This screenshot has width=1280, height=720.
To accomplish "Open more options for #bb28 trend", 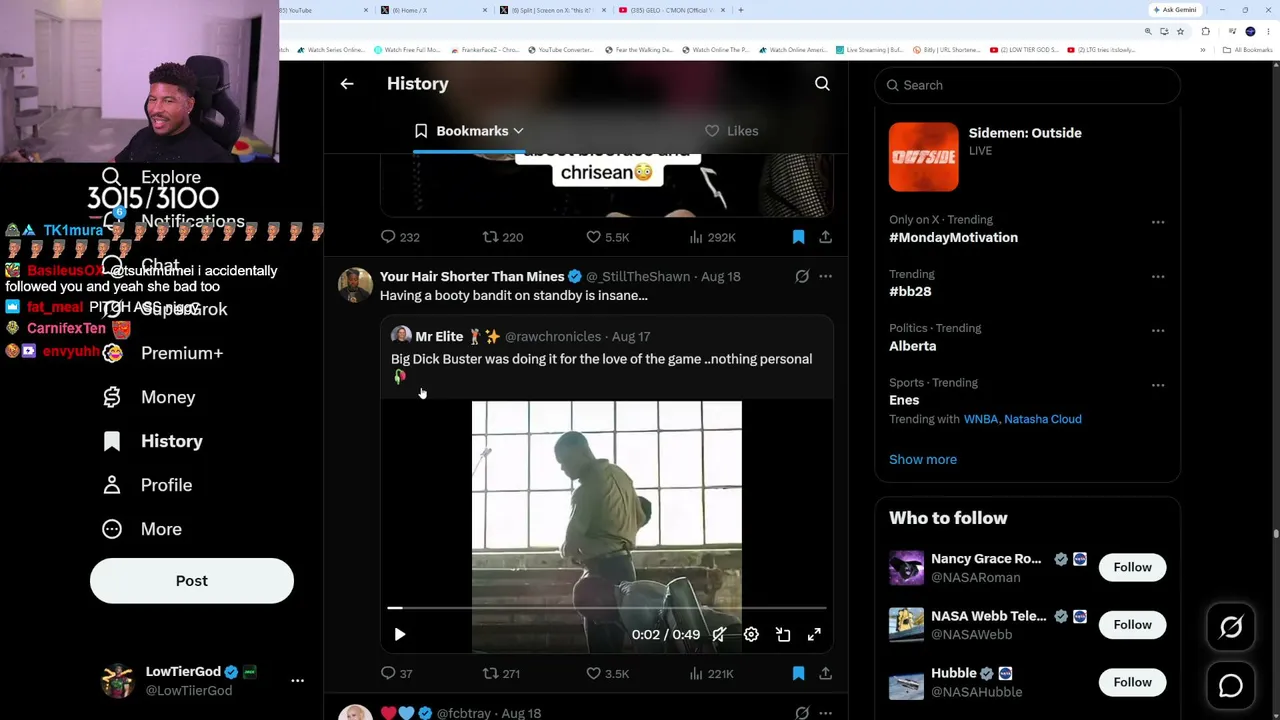I will click(x=1158, y=276).
